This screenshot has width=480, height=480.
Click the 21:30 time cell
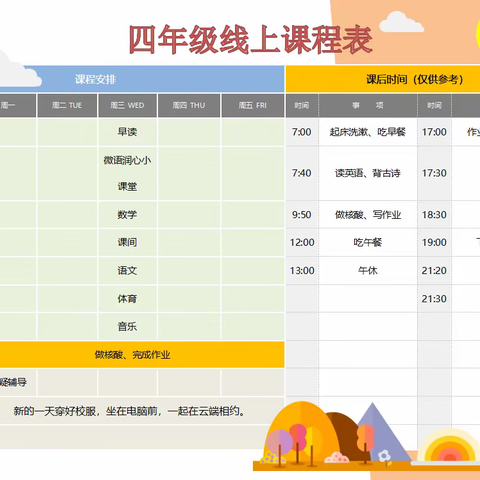434,298
